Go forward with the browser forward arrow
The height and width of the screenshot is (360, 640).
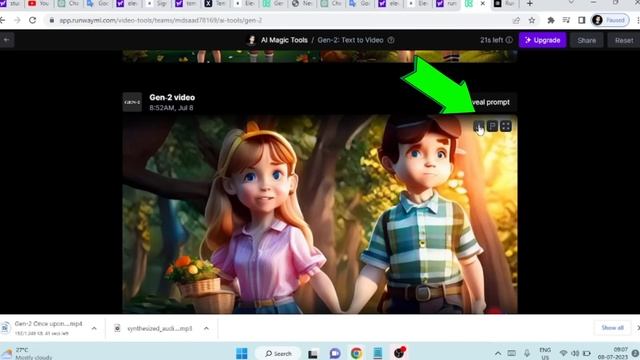pyautogui.click(x=17, y=20)
